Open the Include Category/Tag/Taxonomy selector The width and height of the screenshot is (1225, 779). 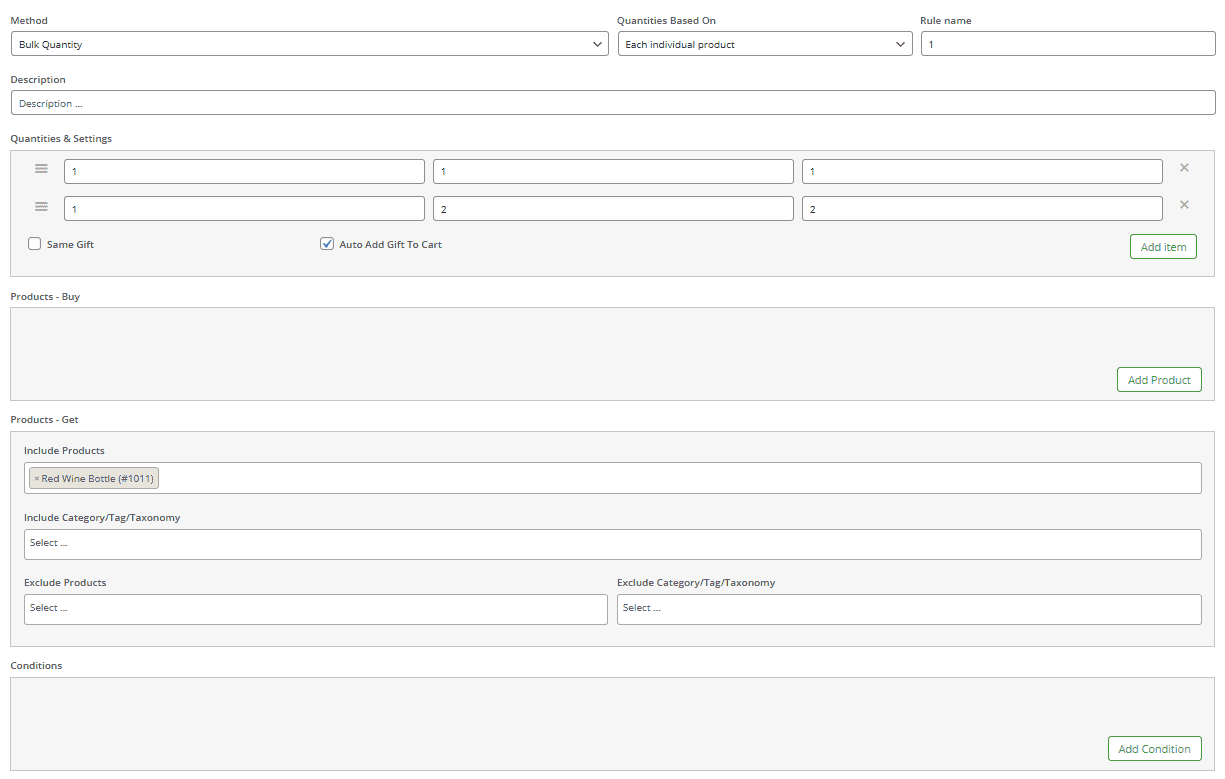coord(612,543)
